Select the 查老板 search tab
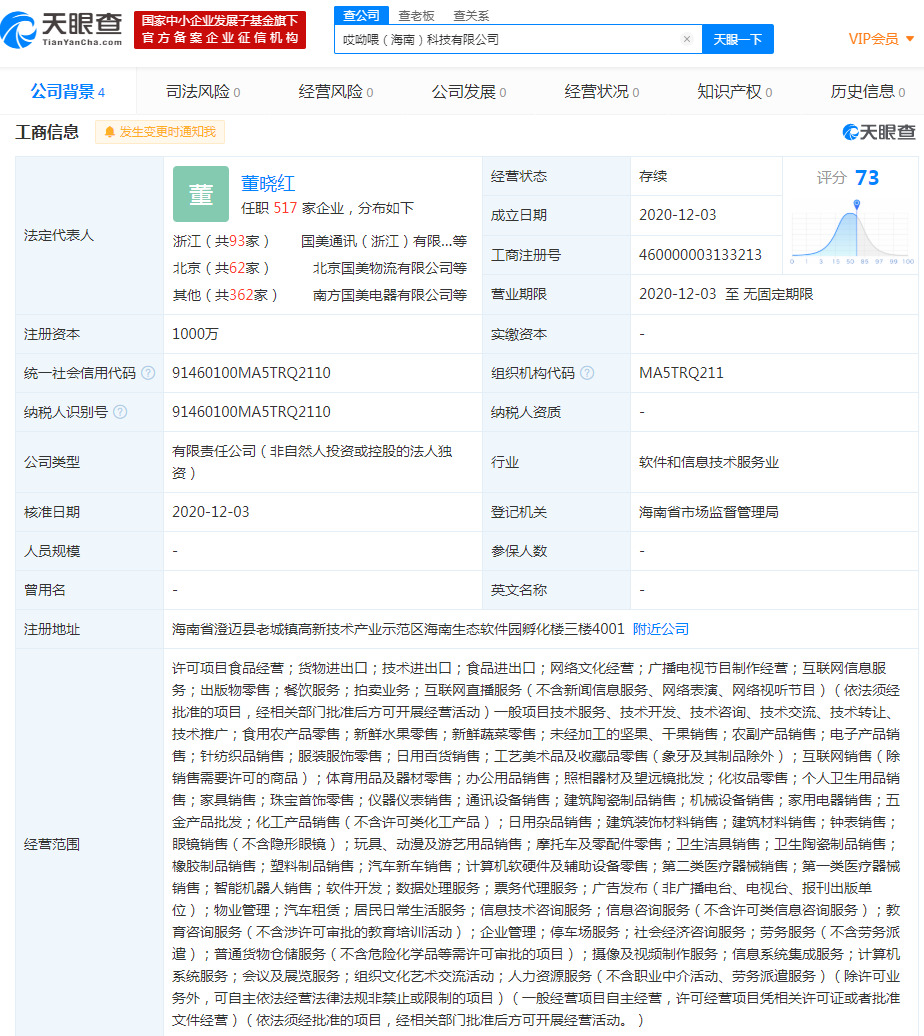Screen dimensions: 924x1036 (416, 15)
